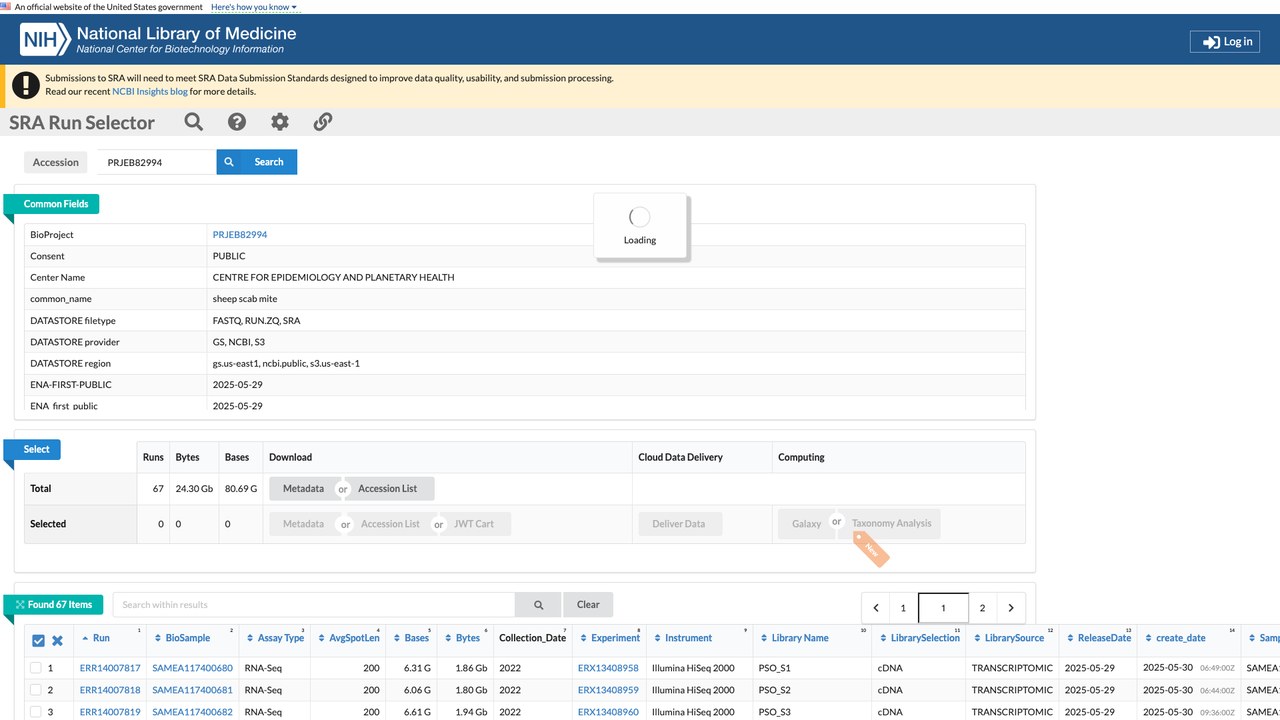Click the magnifier search icon beside SRA Run Selector

(x=194, y=122)
